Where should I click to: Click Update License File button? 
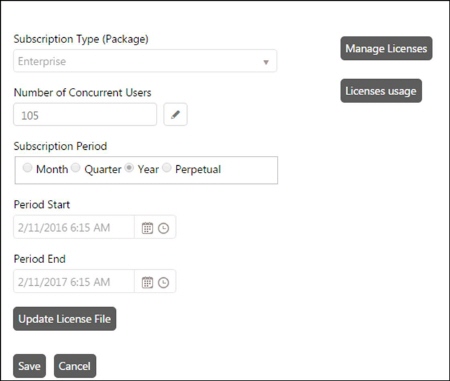point(65,319)
